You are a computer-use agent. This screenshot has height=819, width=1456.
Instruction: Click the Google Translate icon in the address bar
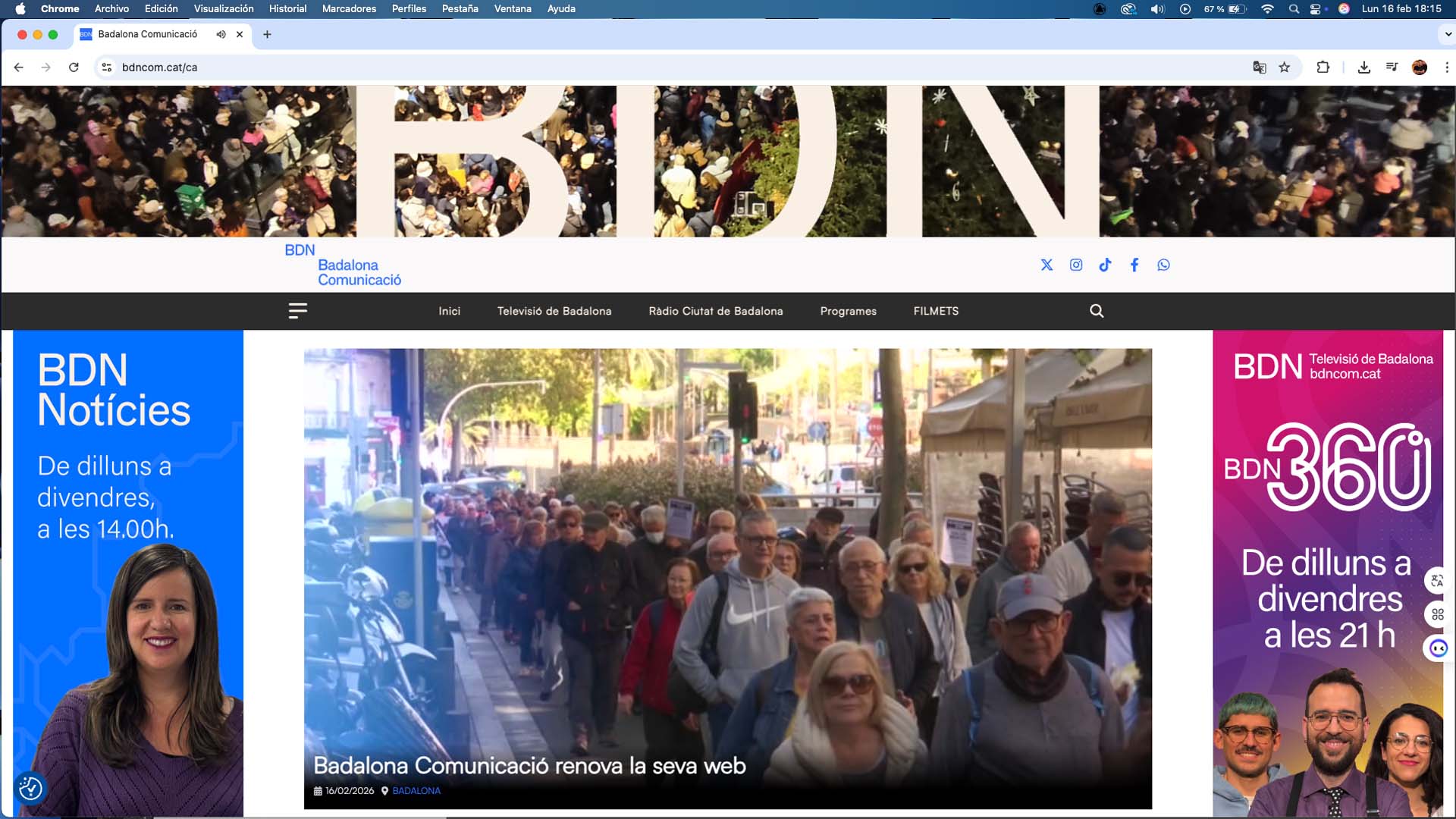[x=1260, y=67]
